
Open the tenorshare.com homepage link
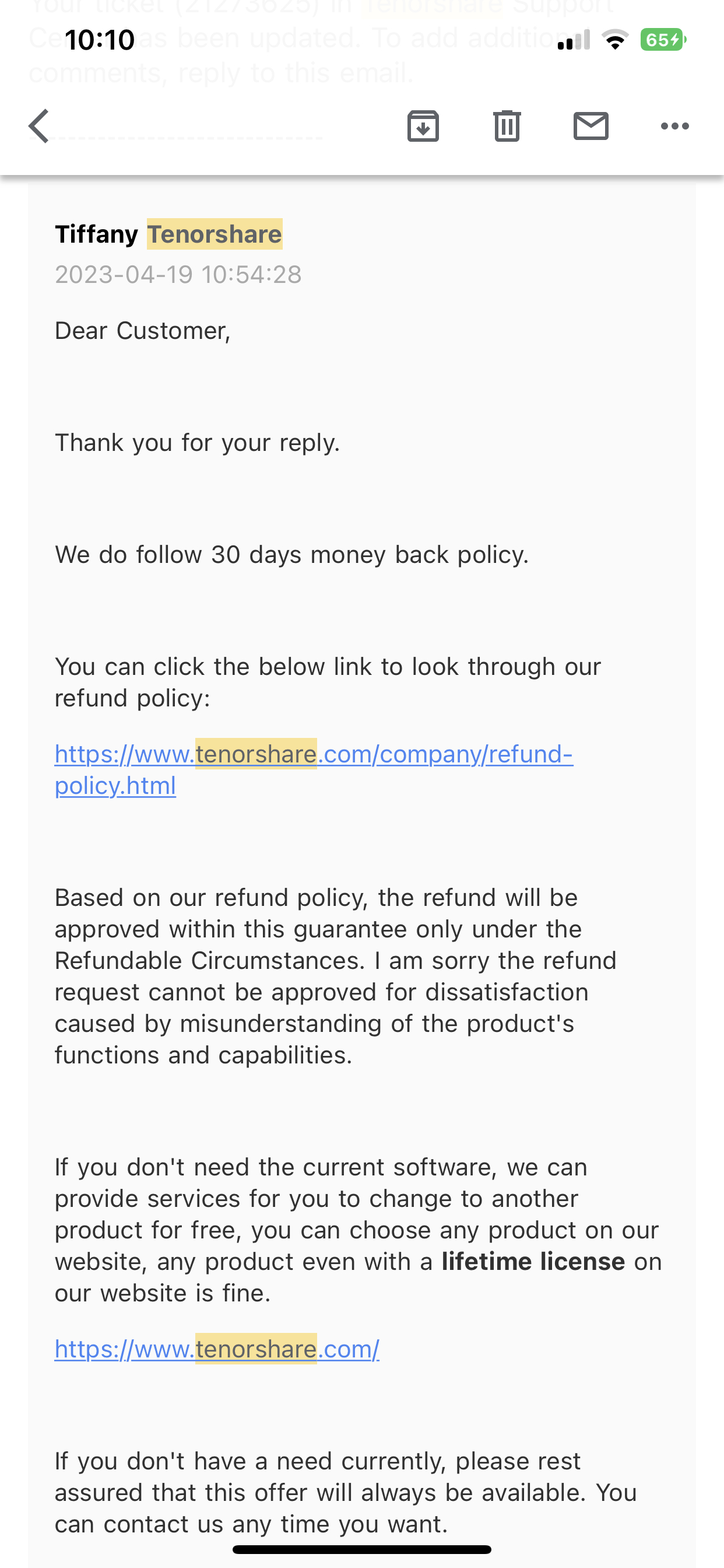tap(217, 1349)
